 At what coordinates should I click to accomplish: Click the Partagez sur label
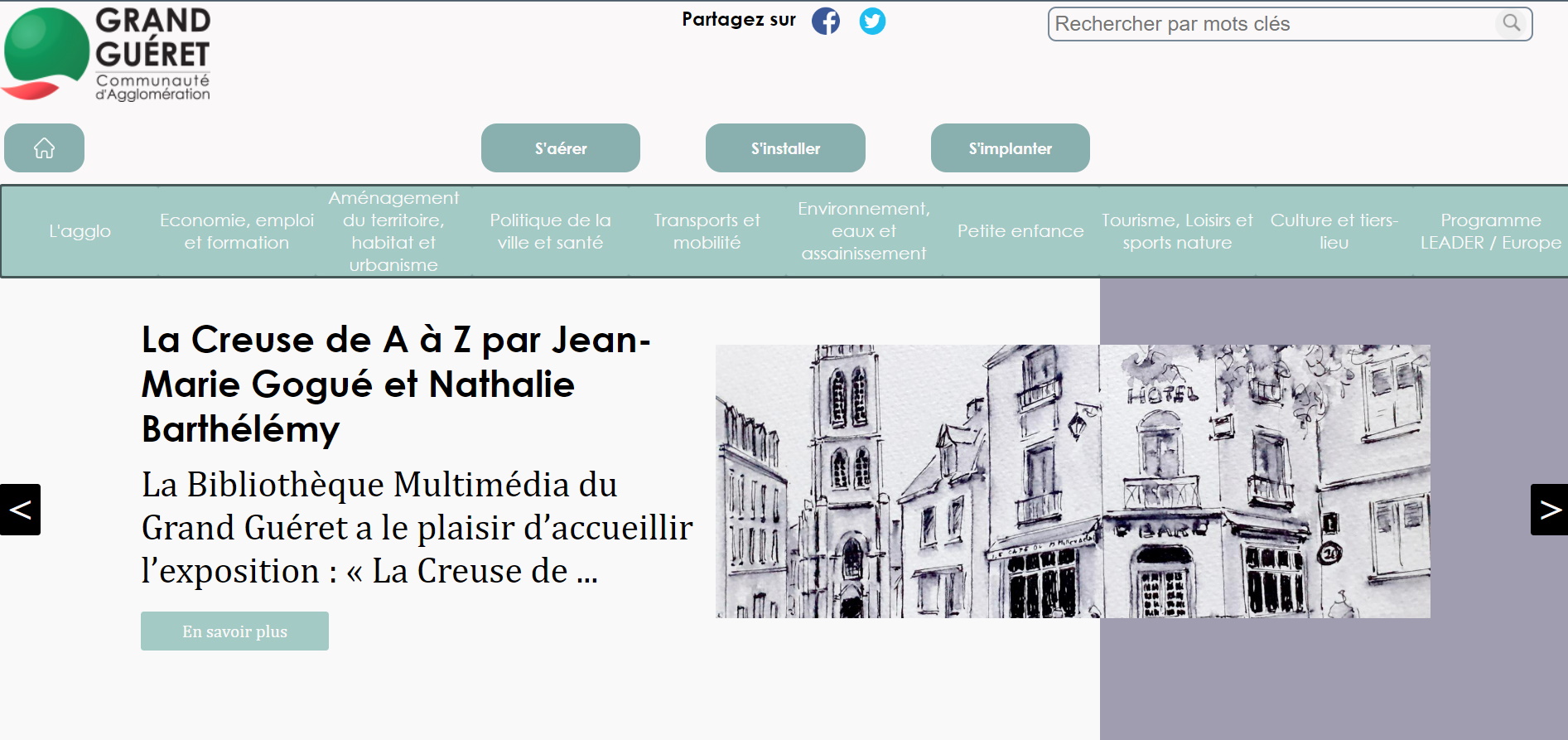coord(739,20)
